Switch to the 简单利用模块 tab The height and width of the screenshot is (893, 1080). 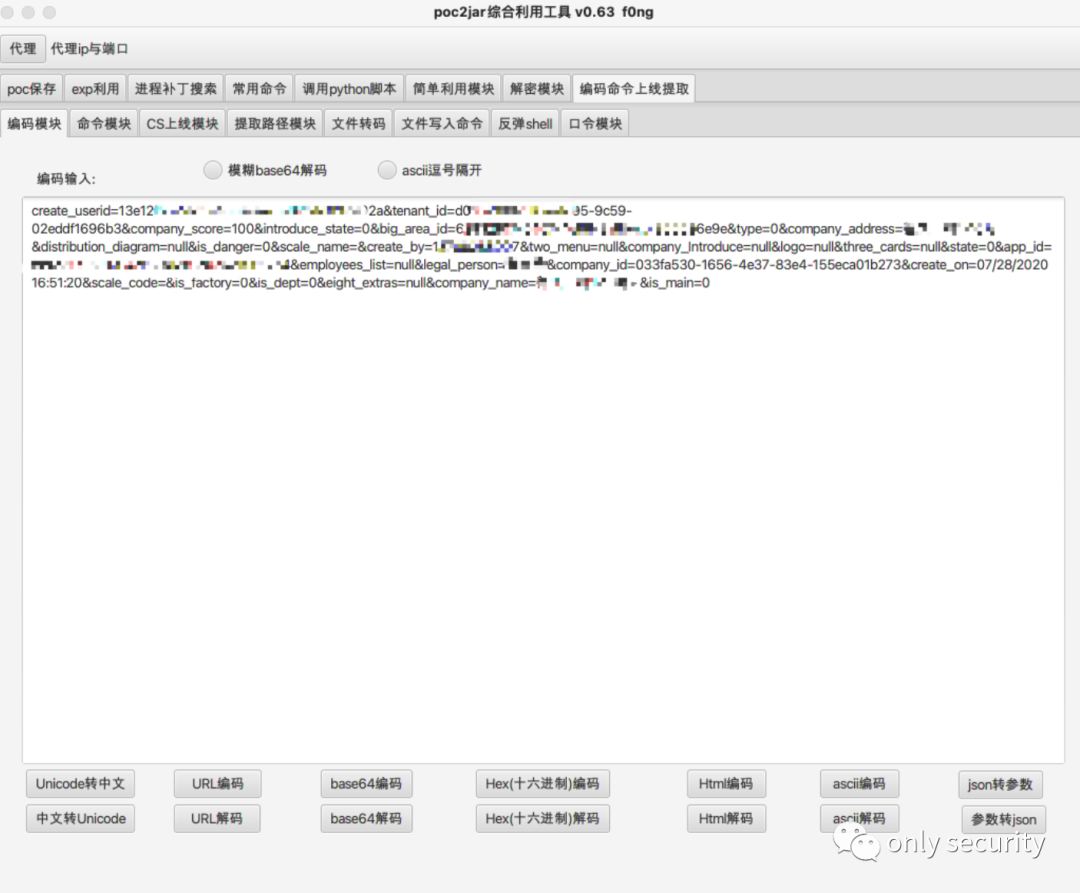[x=453, y=89]
